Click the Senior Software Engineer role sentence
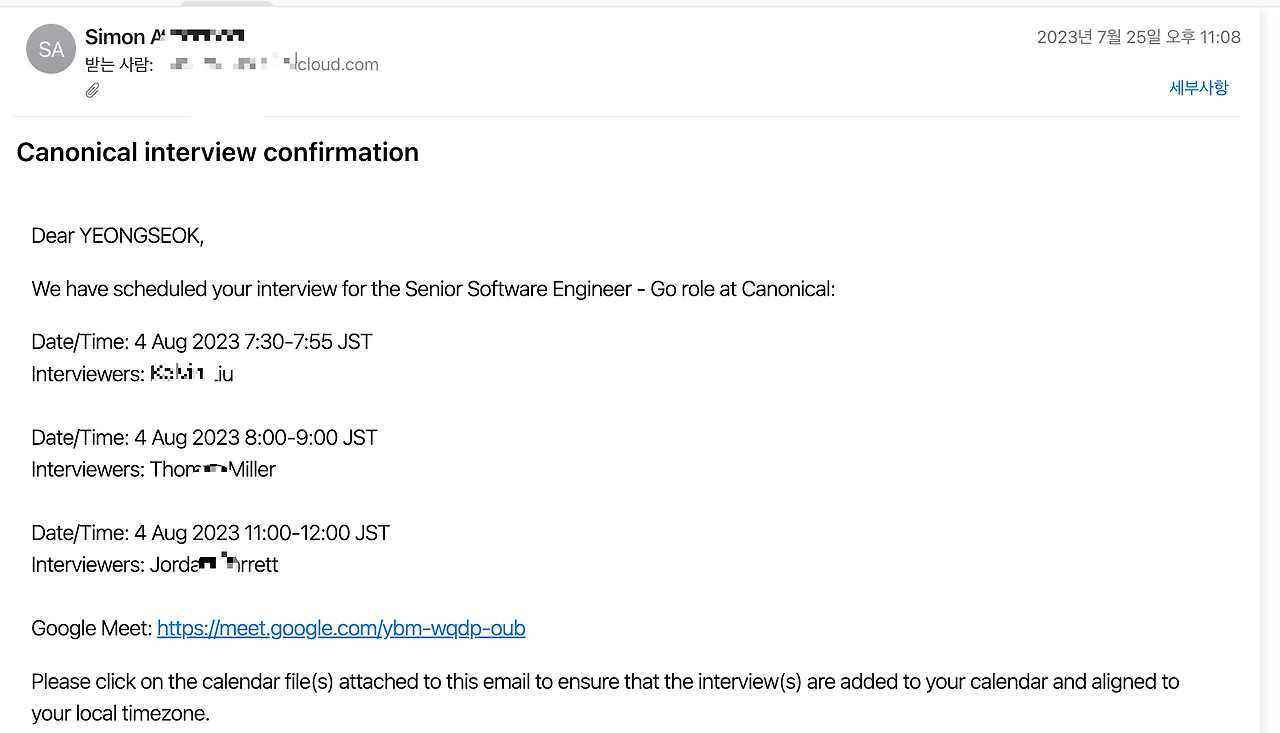 (x=433, y=289)
